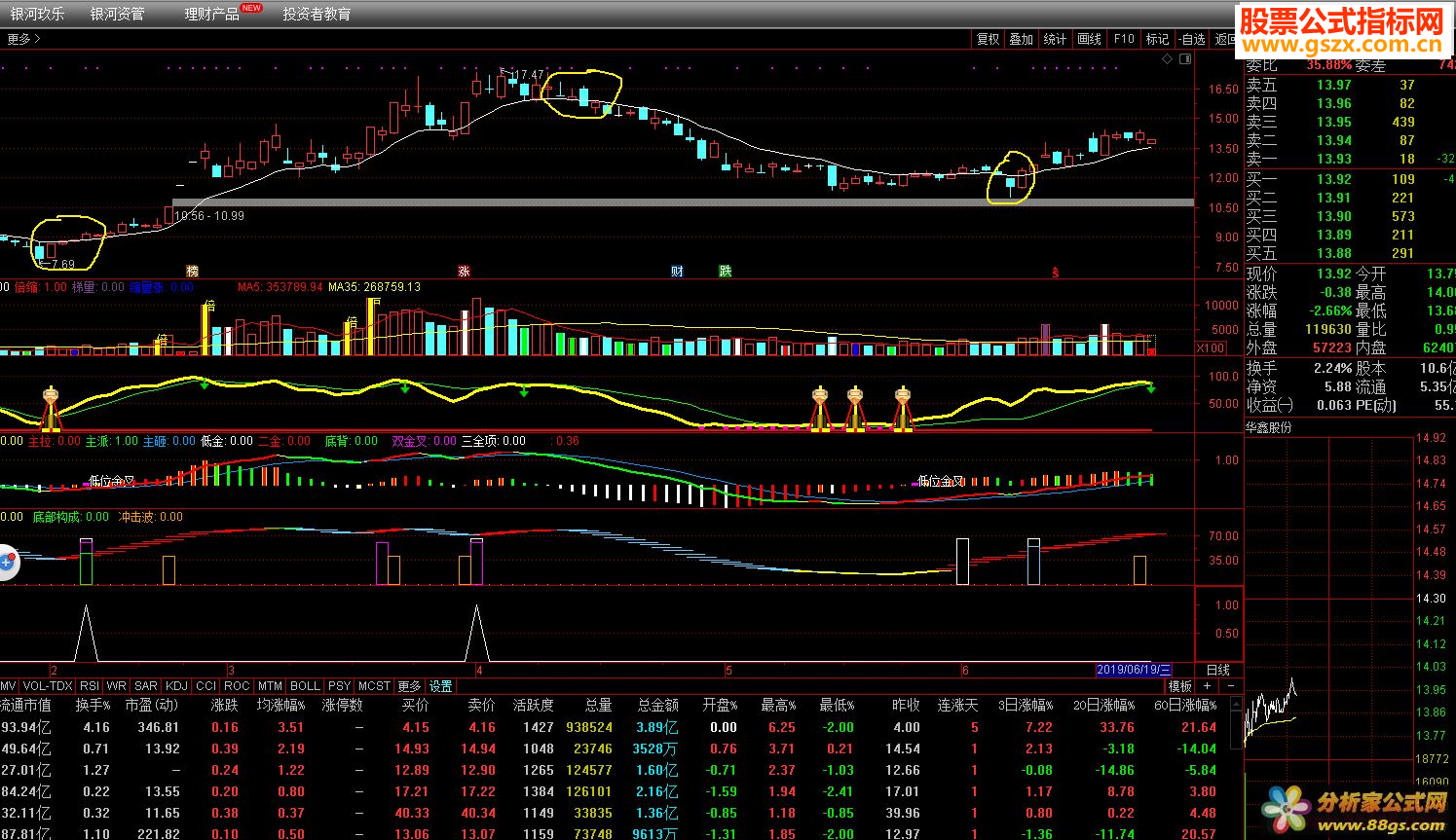Click the red $ marker under the chart

coord(1055,273)
